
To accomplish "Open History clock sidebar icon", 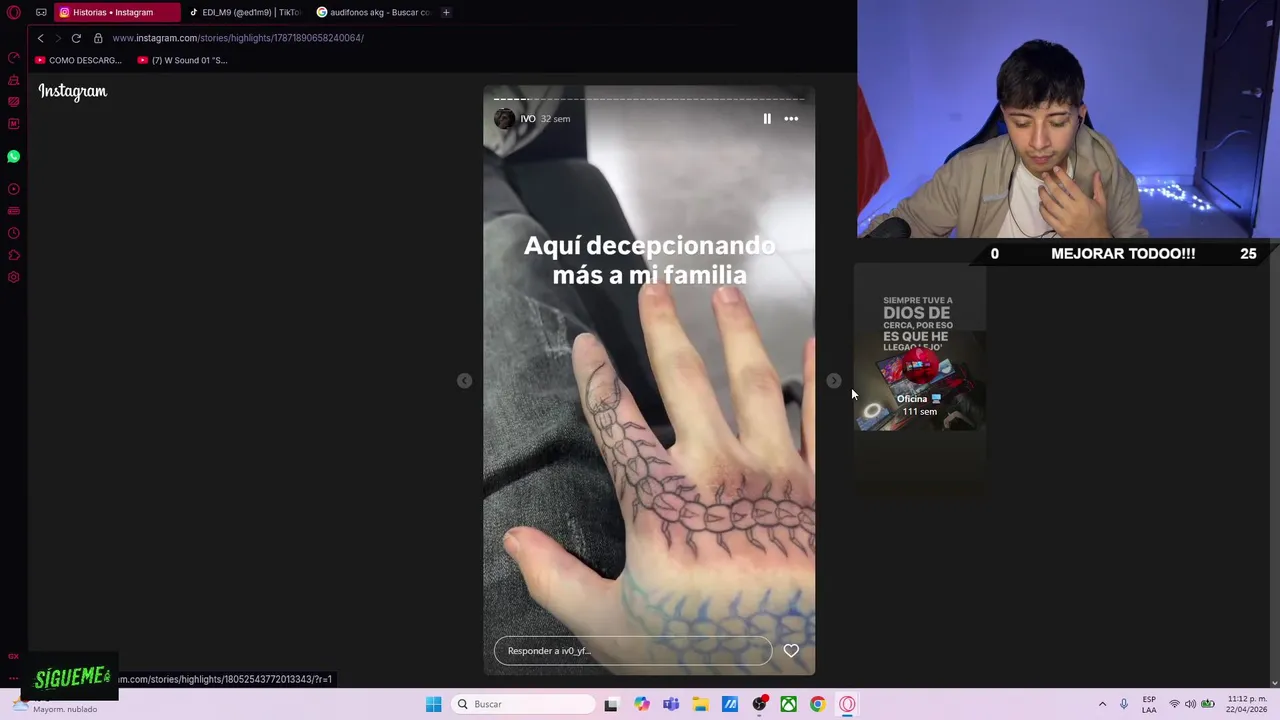I will [14, 233].
